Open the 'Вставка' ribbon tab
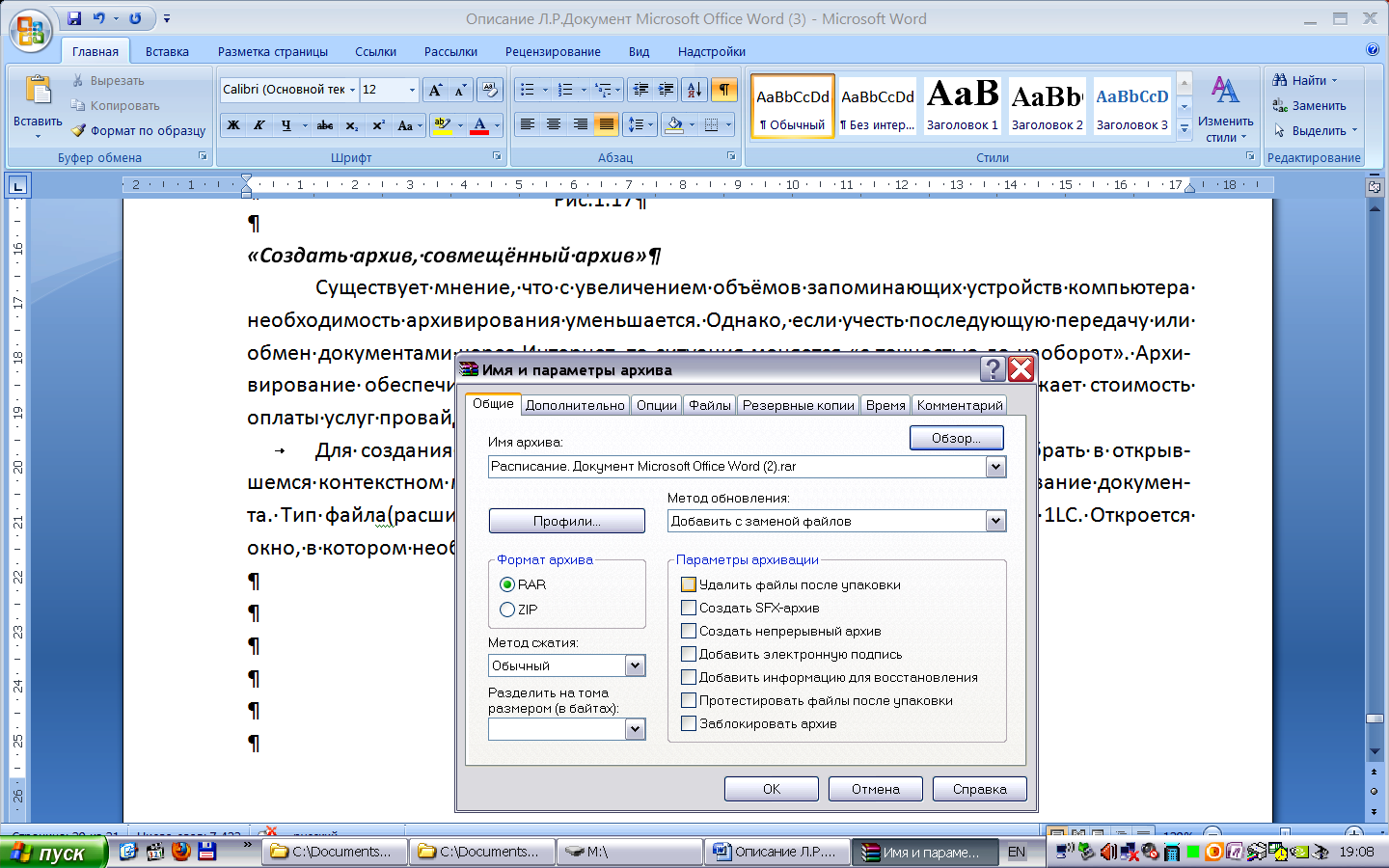This screenshot has width=1389, height=868. pyautogui.click(x=167, y=52)
